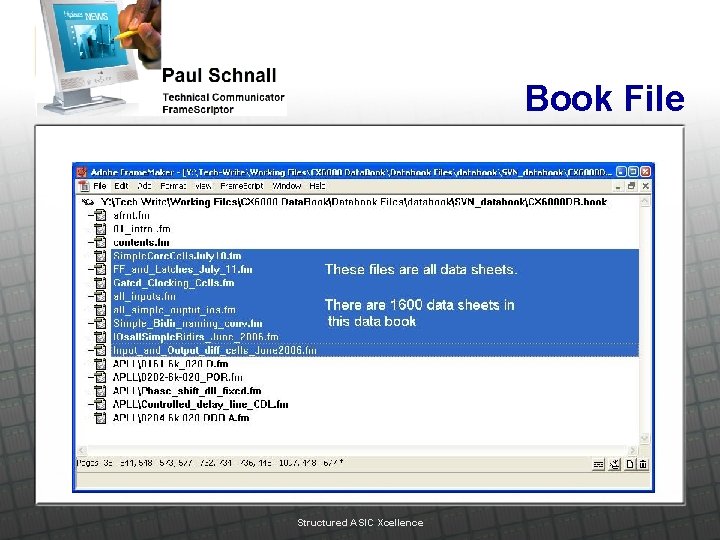The height and width of the screenshot is (540, 720).
Task: Click file icon beside APLL\Controlled_delay_line_CDL.fm
Action: click(x=100, y=404)
